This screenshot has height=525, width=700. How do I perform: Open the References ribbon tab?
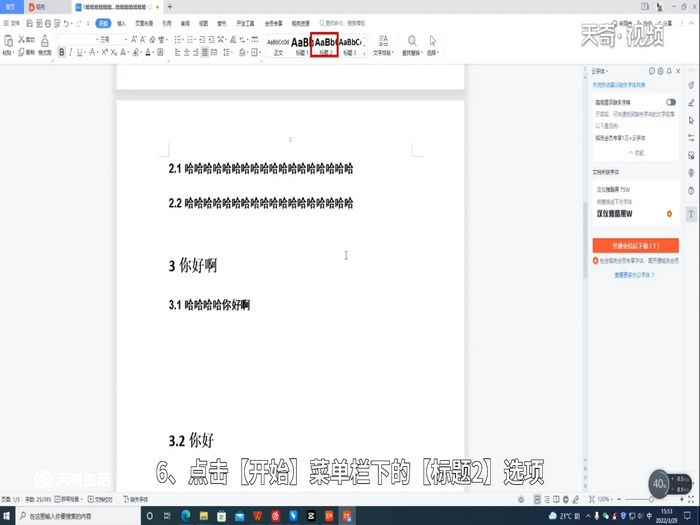click(x=167, y=23)
